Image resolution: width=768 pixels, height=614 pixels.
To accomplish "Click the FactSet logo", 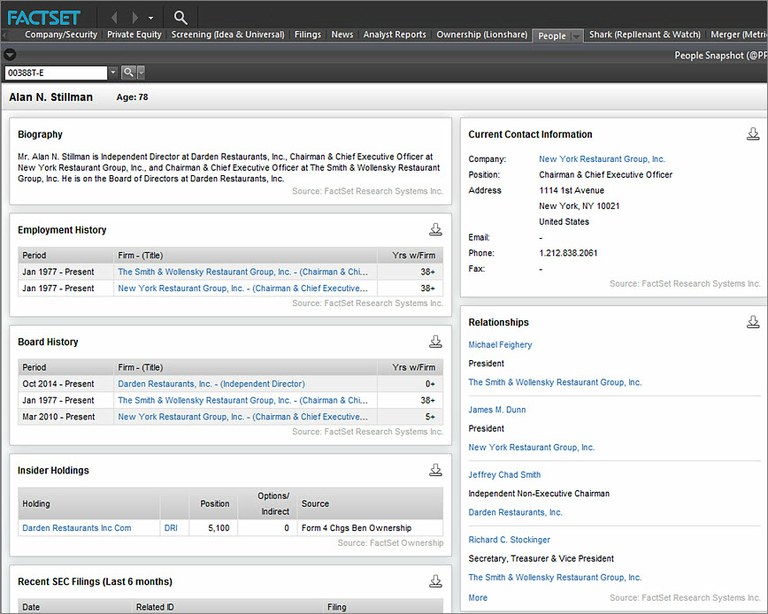I will pyautogui.click(x=44, y=18).
